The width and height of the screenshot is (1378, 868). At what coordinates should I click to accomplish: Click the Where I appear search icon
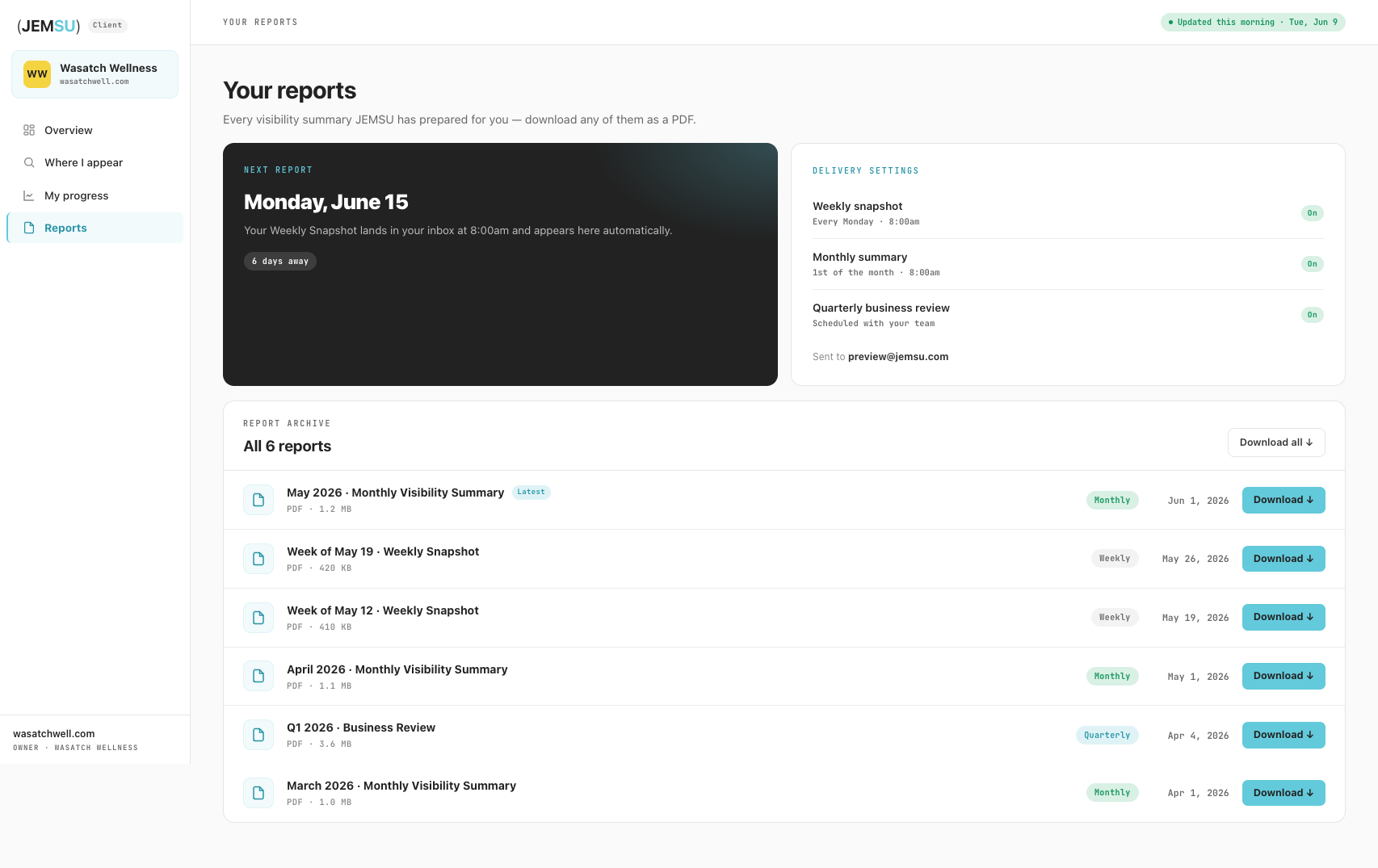click(x=29, y=162)
